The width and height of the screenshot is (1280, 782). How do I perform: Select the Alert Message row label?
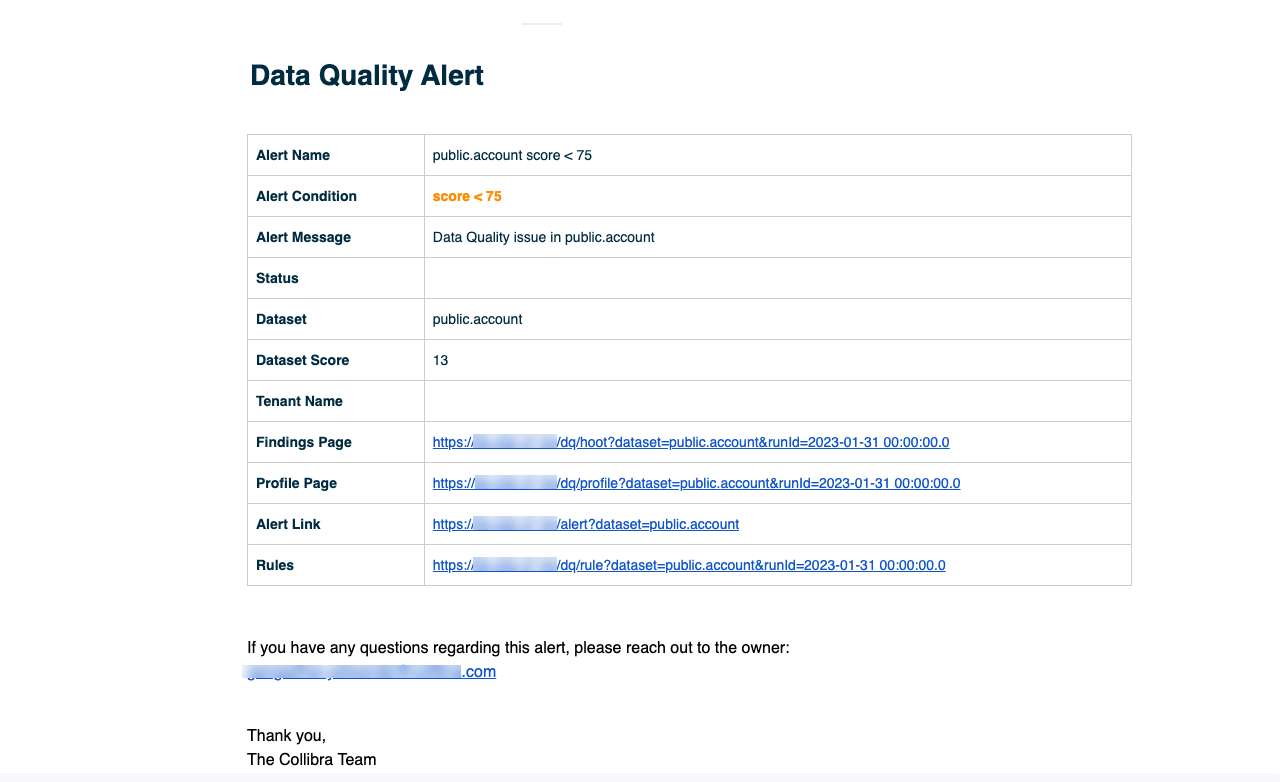click(303, 237)
